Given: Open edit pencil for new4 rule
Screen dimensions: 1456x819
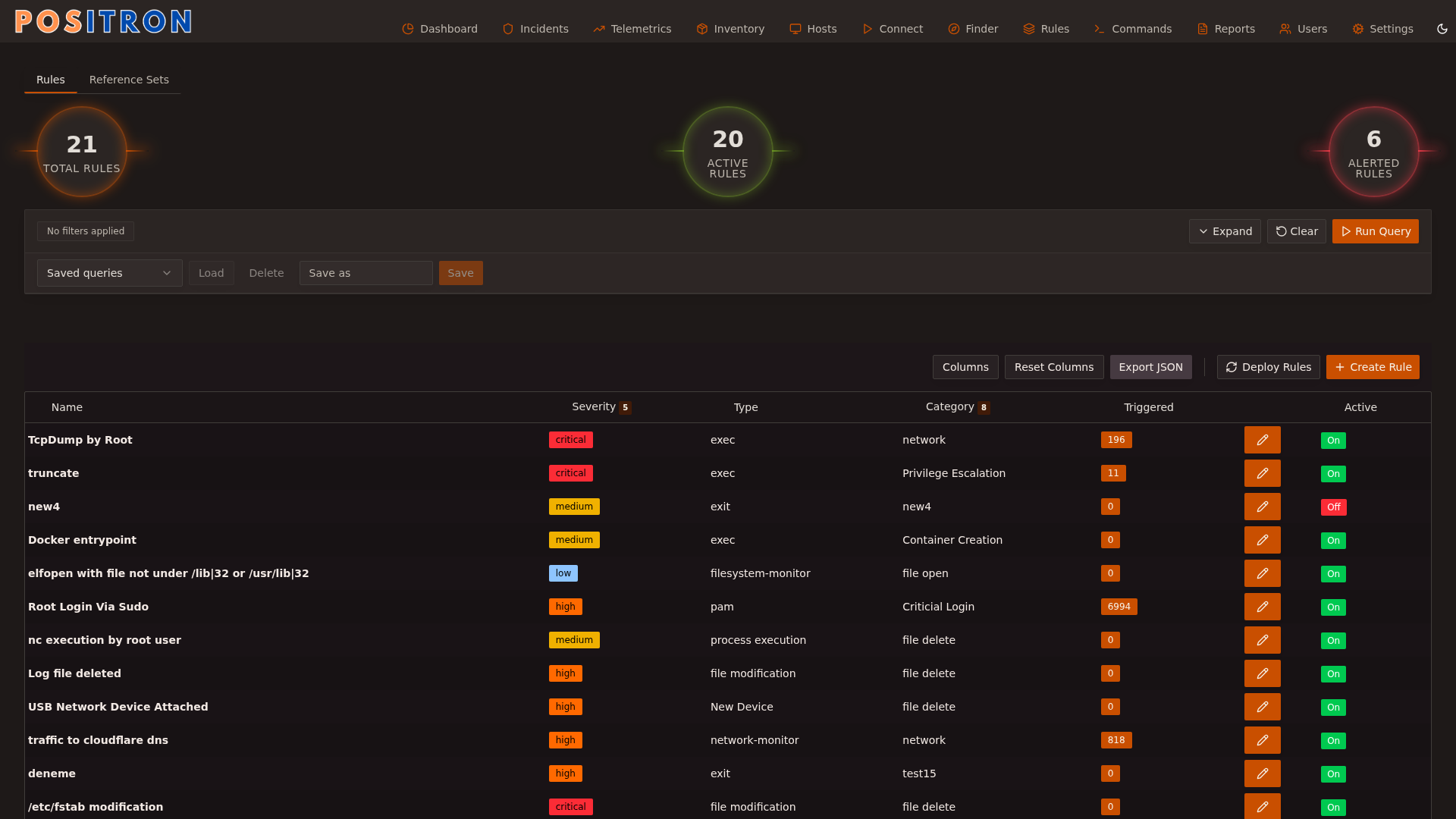Looking at the screenshot, I should click(x=1262, y=507).
